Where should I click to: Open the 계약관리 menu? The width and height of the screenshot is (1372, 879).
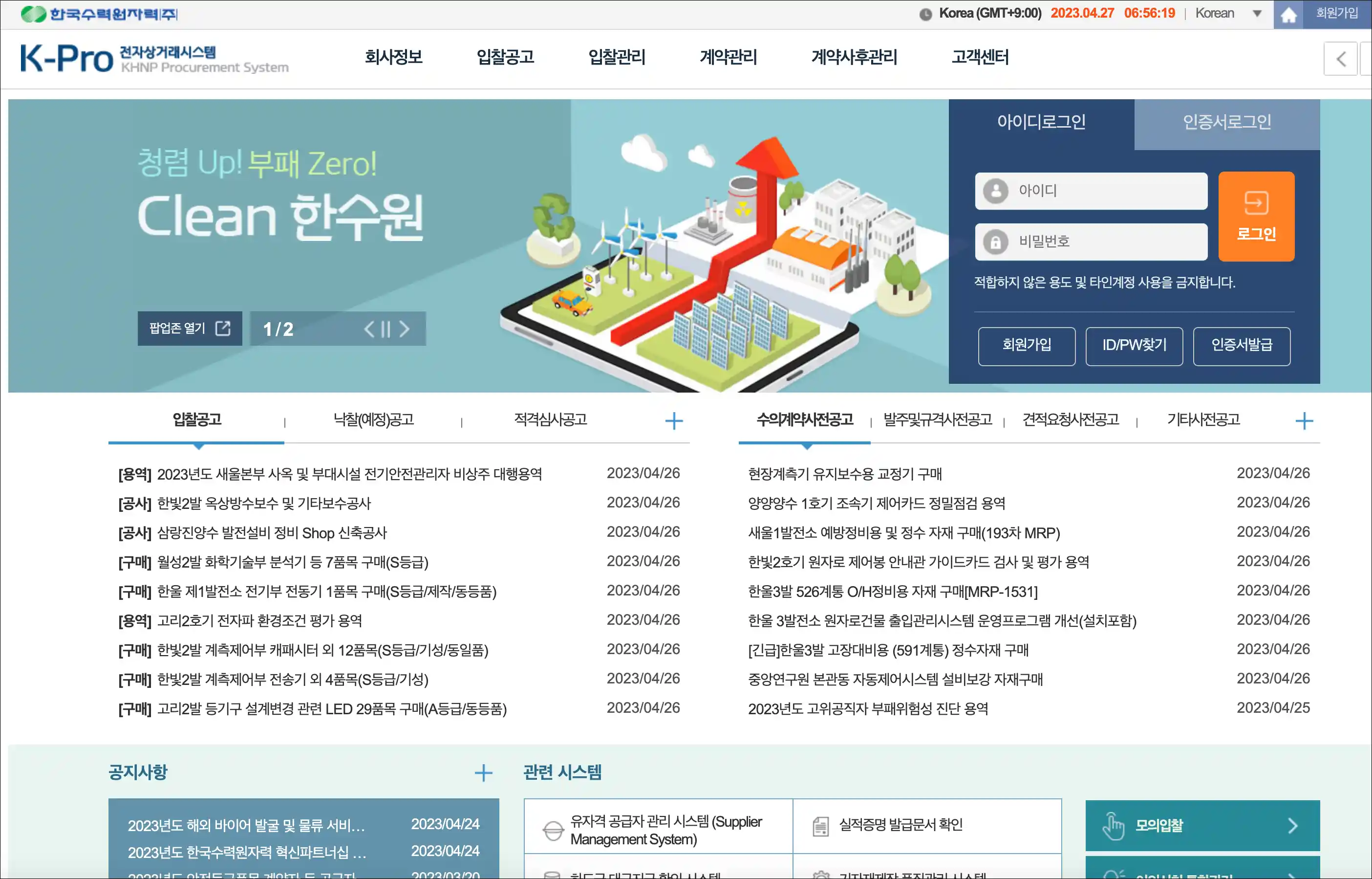click(729, 57)
